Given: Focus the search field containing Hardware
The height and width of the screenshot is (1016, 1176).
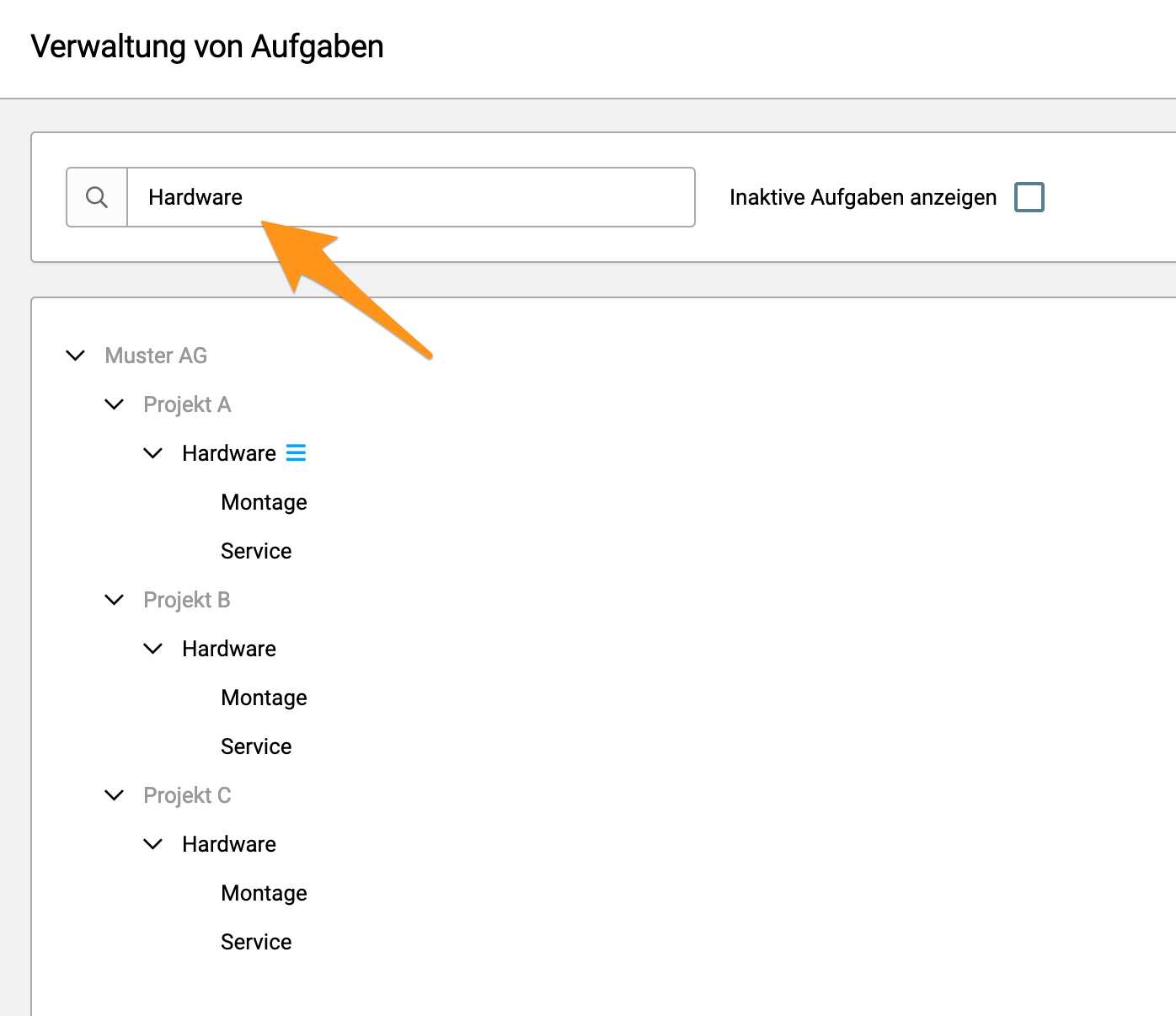Looking at the screenshot, I should point(411,197).
